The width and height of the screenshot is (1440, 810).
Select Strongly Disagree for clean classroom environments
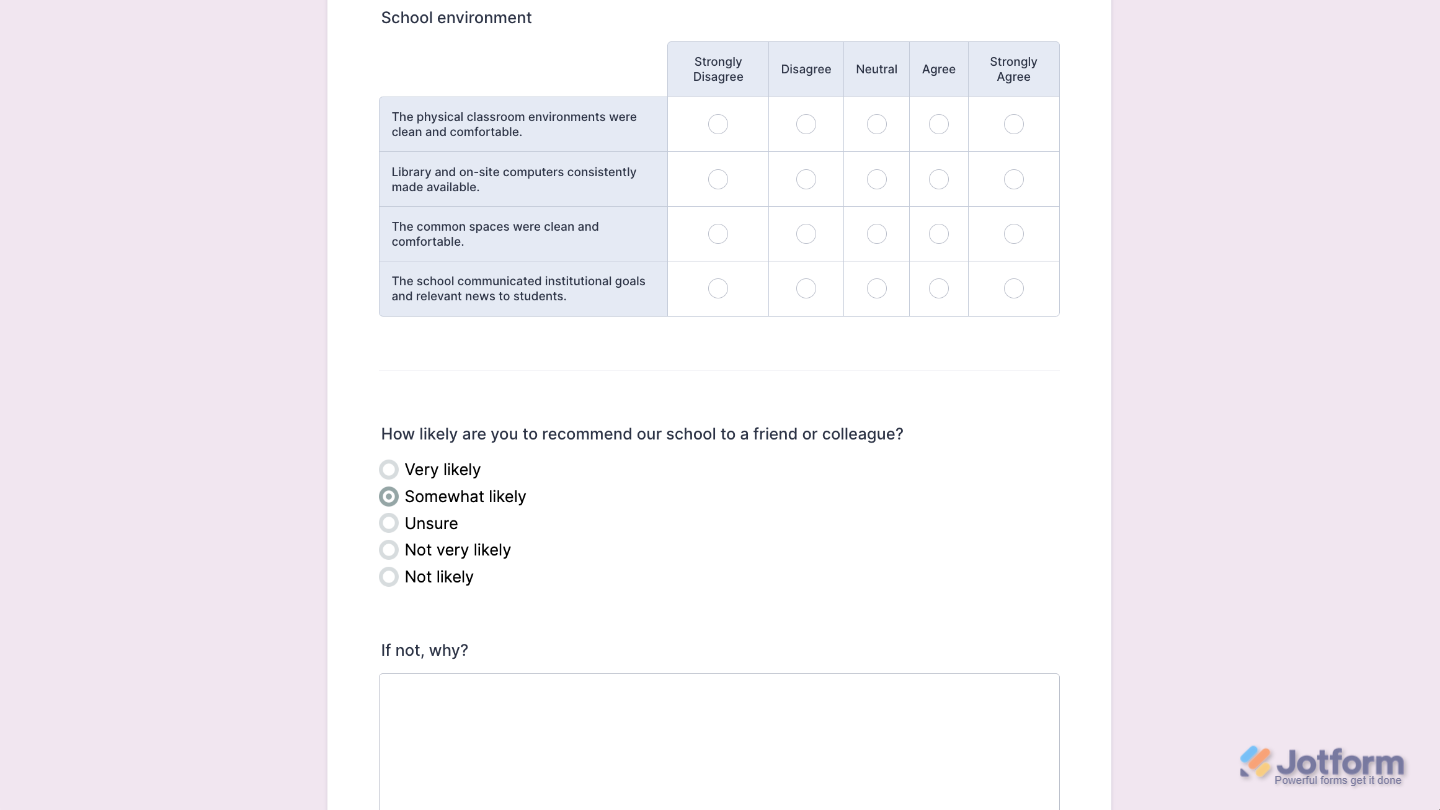[x=718, y=124]
